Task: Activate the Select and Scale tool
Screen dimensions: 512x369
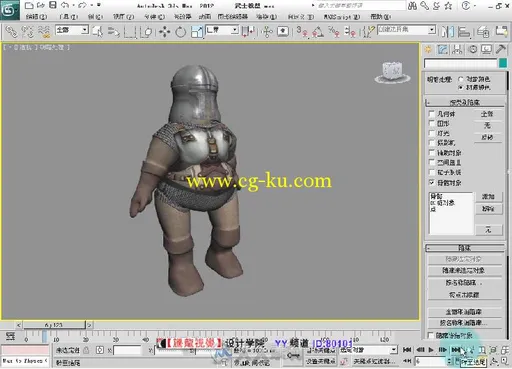Action: coord(197,32)
